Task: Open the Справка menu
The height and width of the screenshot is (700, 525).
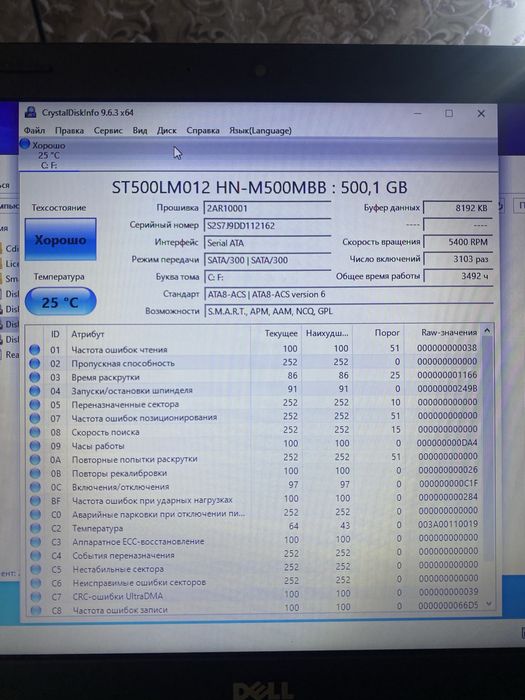Action: coord(203,130)
